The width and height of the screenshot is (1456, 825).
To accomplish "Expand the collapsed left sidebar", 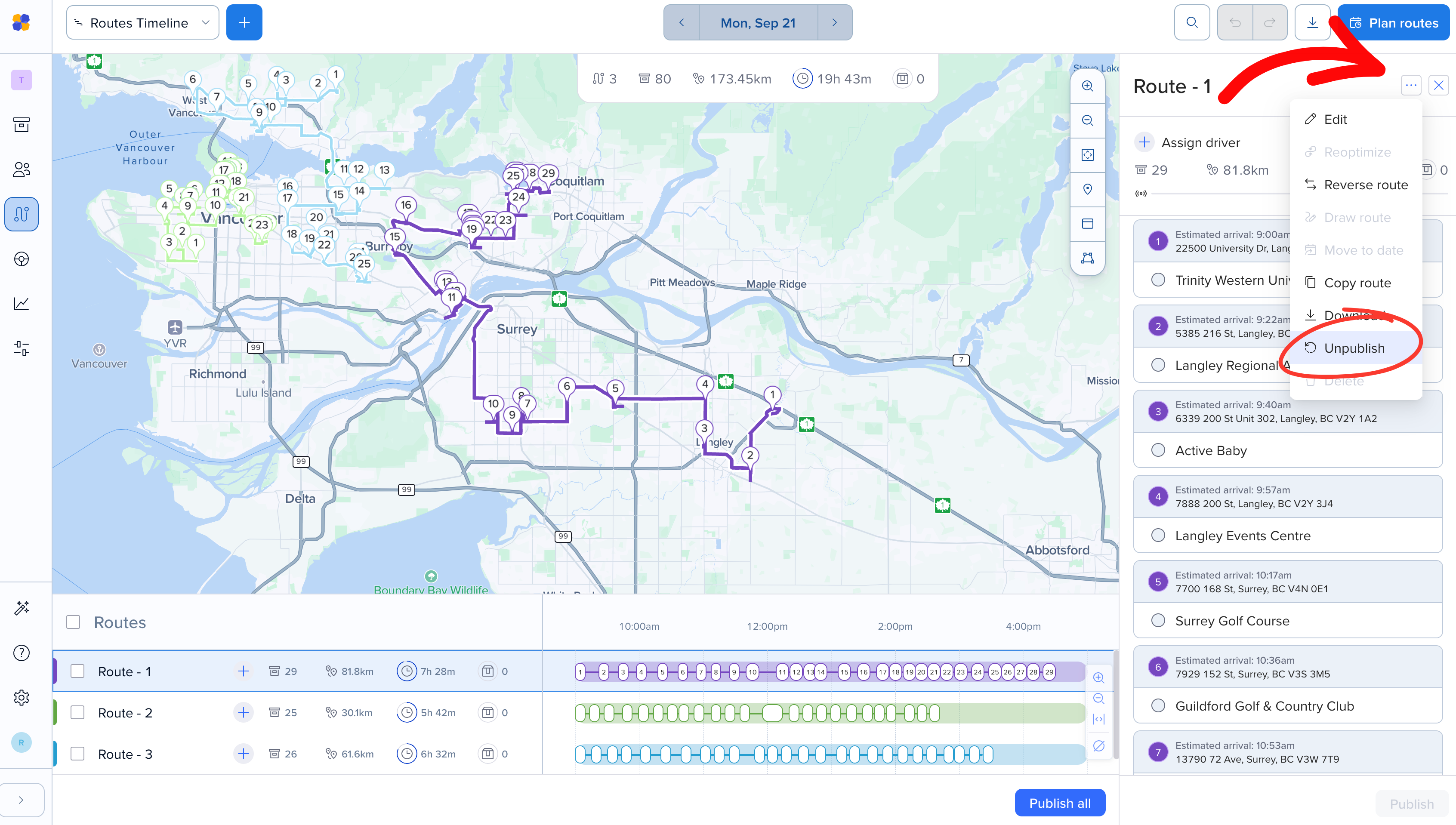I will 22,800.
